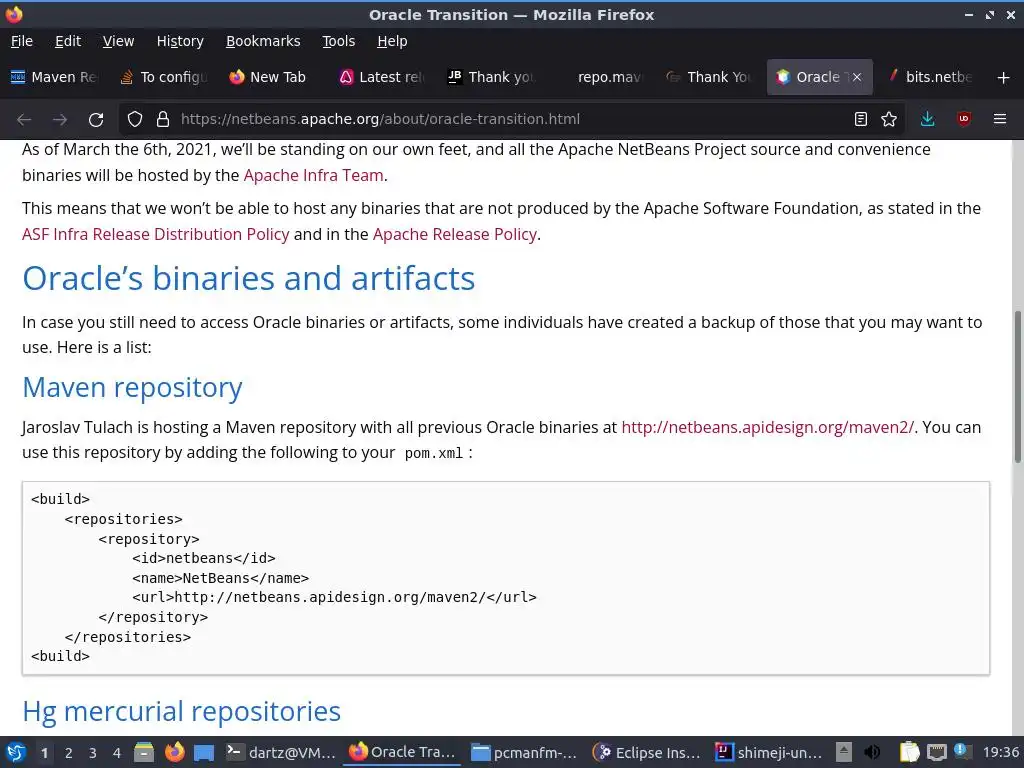Reload the current page
Image resolution: width=1024 pixels, height=768 pixels.
click(x=96, y=120)
